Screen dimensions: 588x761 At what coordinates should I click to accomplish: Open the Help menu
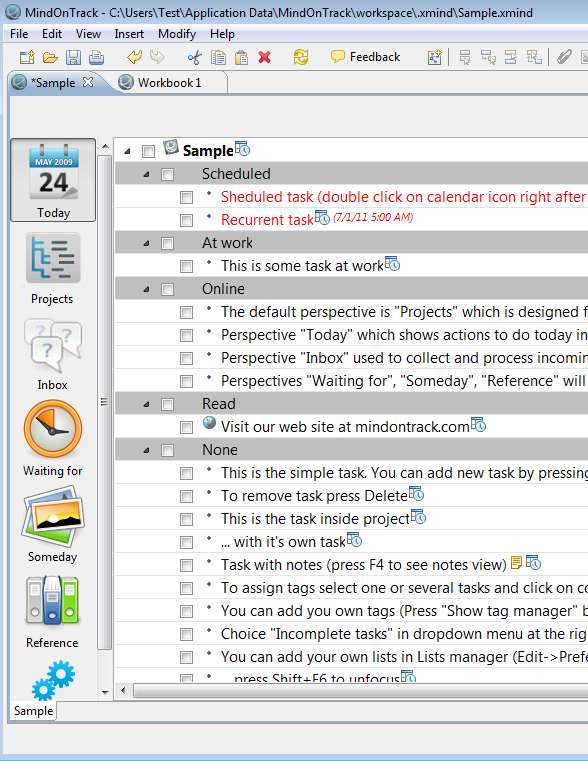pyautogui.click(x=222, y=34)
